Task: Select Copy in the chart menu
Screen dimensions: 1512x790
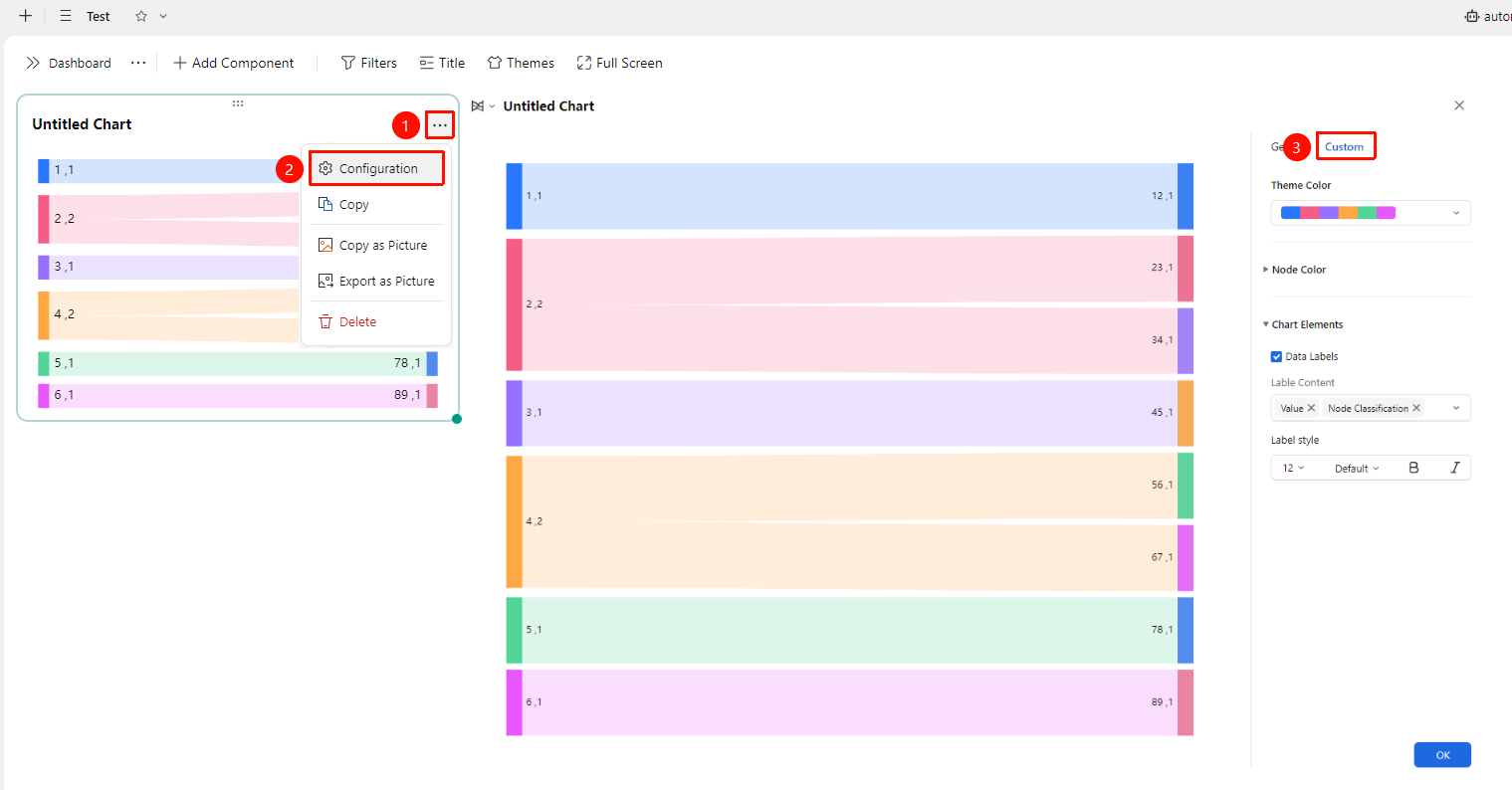Action: pos(376,204)
